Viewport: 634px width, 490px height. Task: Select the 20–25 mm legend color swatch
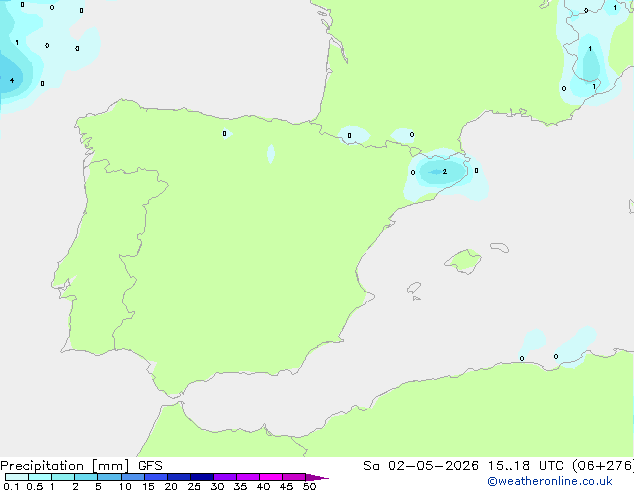(179, 477)
